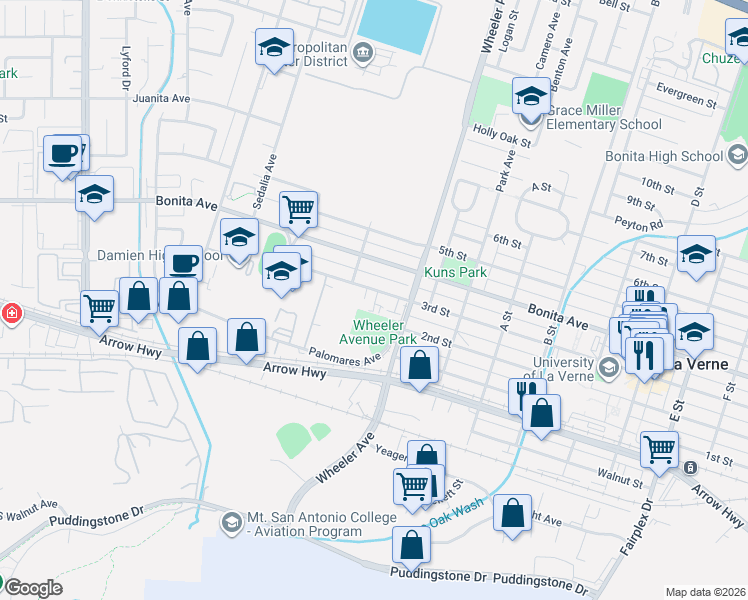Click the Google logo
This screenshot has height=600, width=748.
pyautogui.click(x=33, y=588)
